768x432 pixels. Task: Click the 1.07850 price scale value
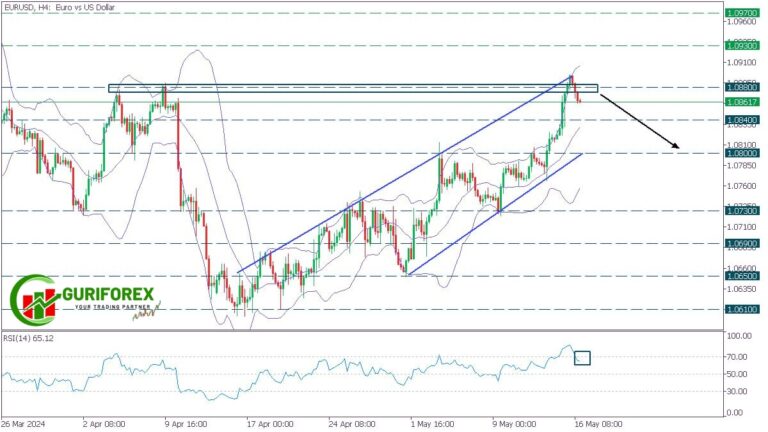pos(742,166)
